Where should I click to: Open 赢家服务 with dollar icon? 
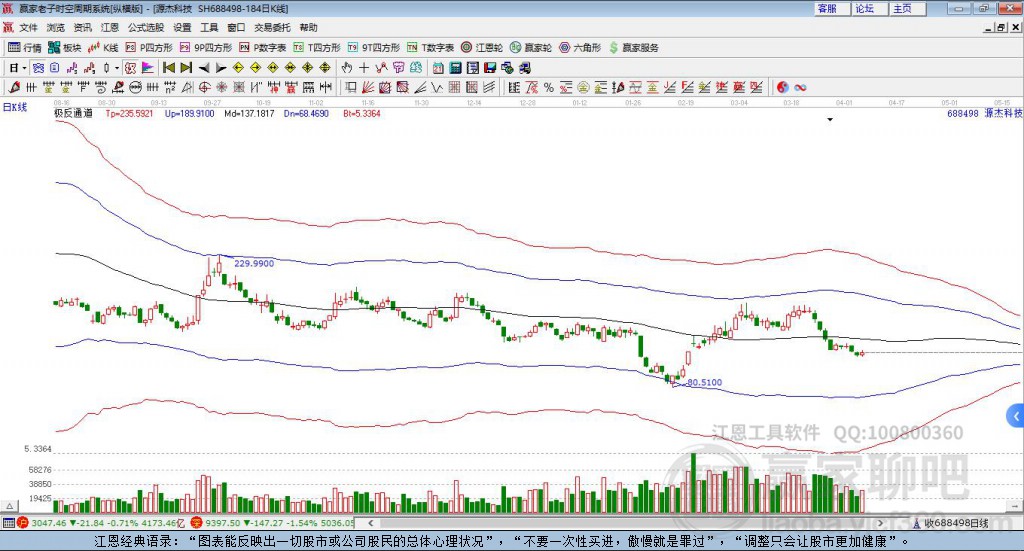[x=634, y=48]
